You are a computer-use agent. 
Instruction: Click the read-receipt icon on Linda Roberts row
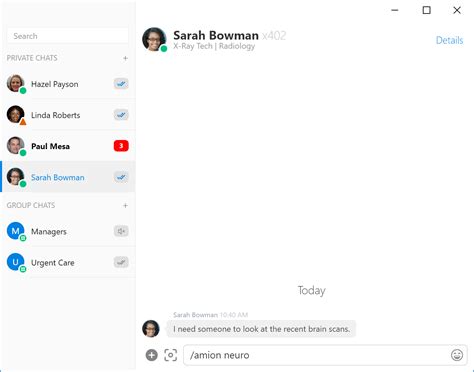121,115
